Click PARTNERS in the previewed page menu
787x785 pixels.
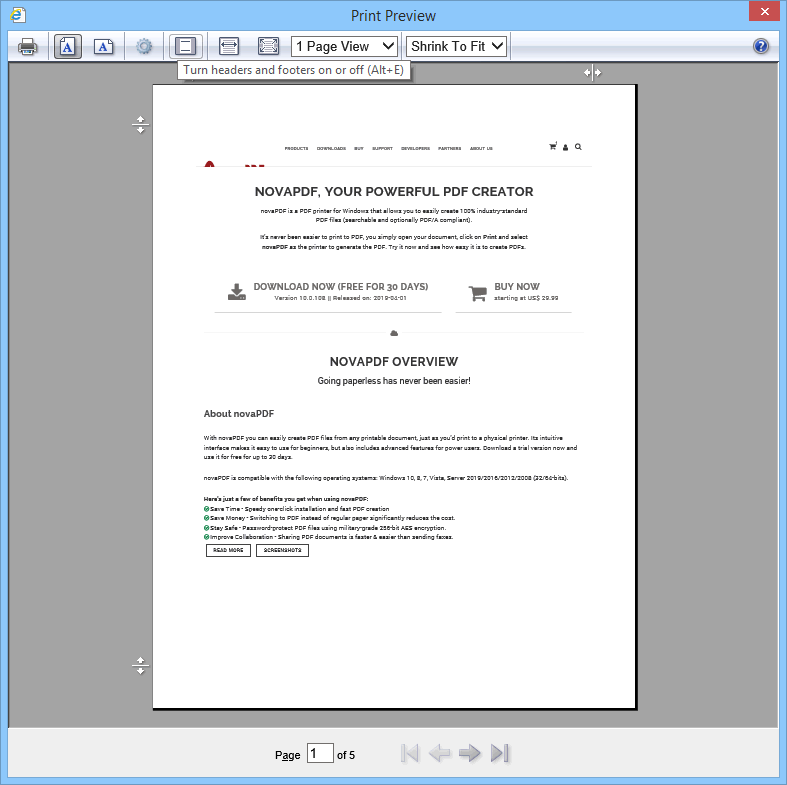coord(450,149)
